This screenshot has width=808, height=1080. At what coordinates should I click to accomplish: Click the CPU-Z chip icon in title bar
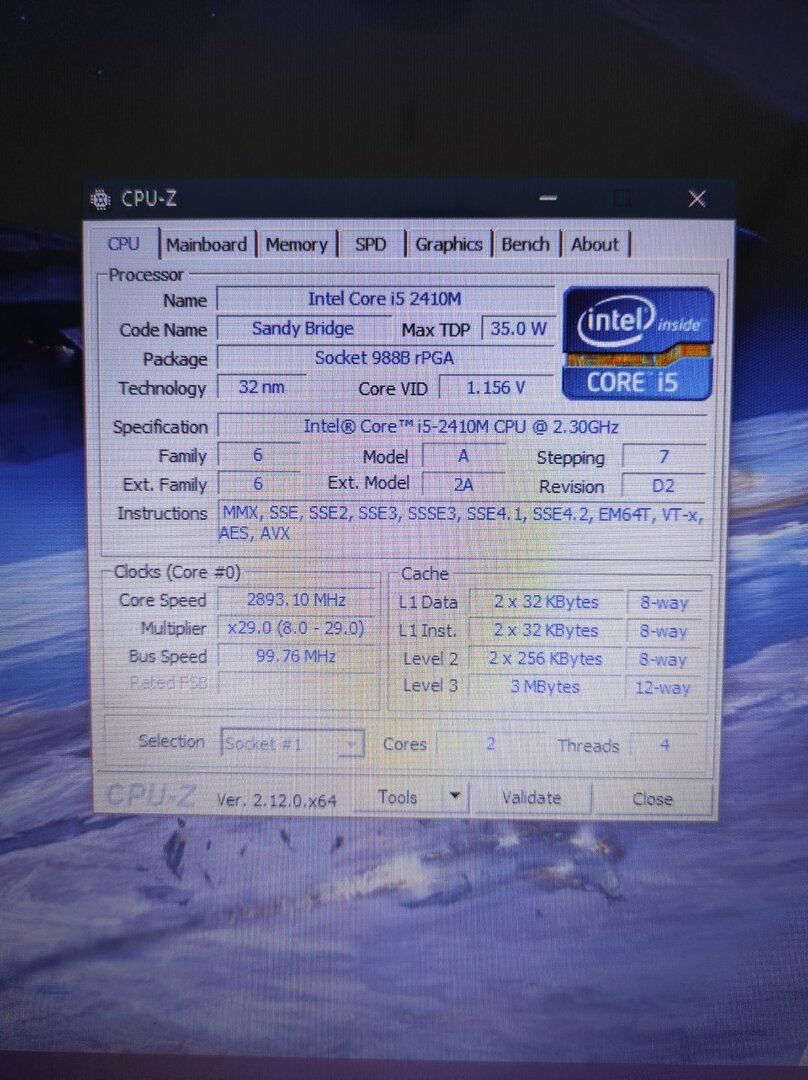tap(100, 200)
